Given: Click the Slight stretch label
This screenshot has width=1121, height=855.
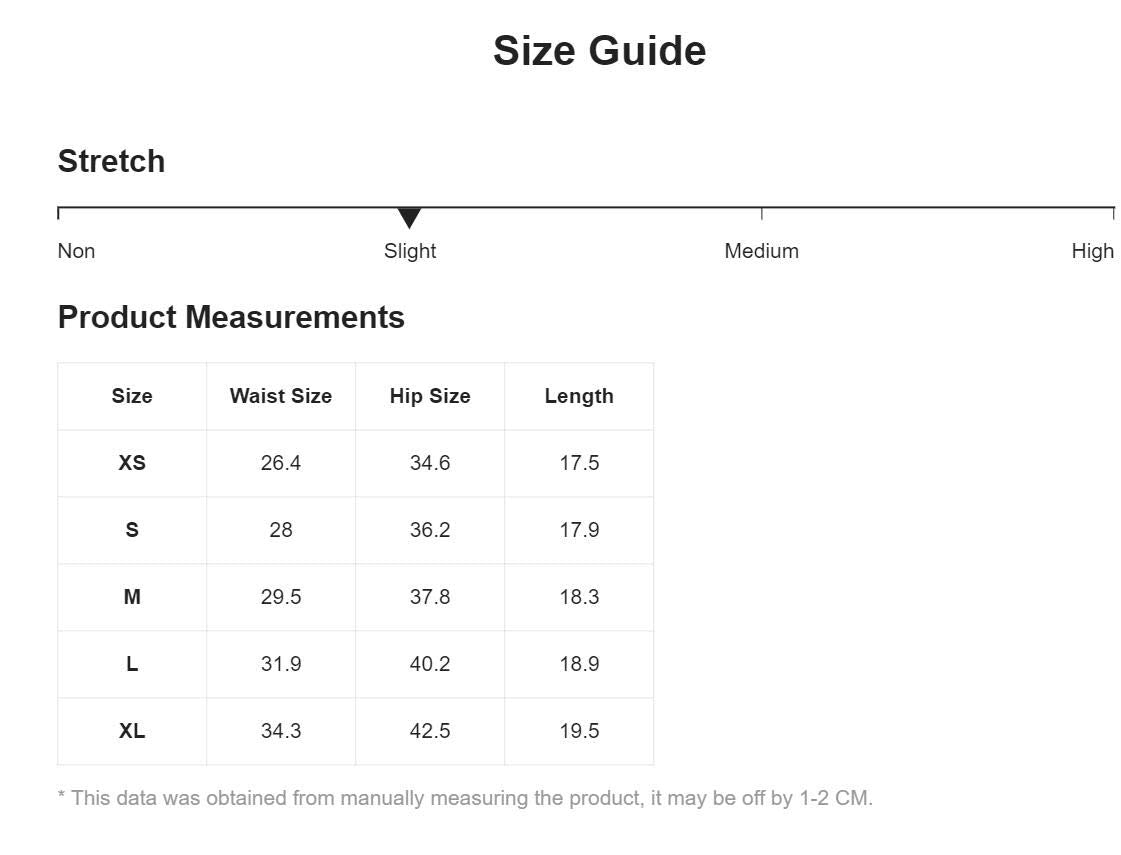Looking at the screenshot, I should click(x=410, y=251).
